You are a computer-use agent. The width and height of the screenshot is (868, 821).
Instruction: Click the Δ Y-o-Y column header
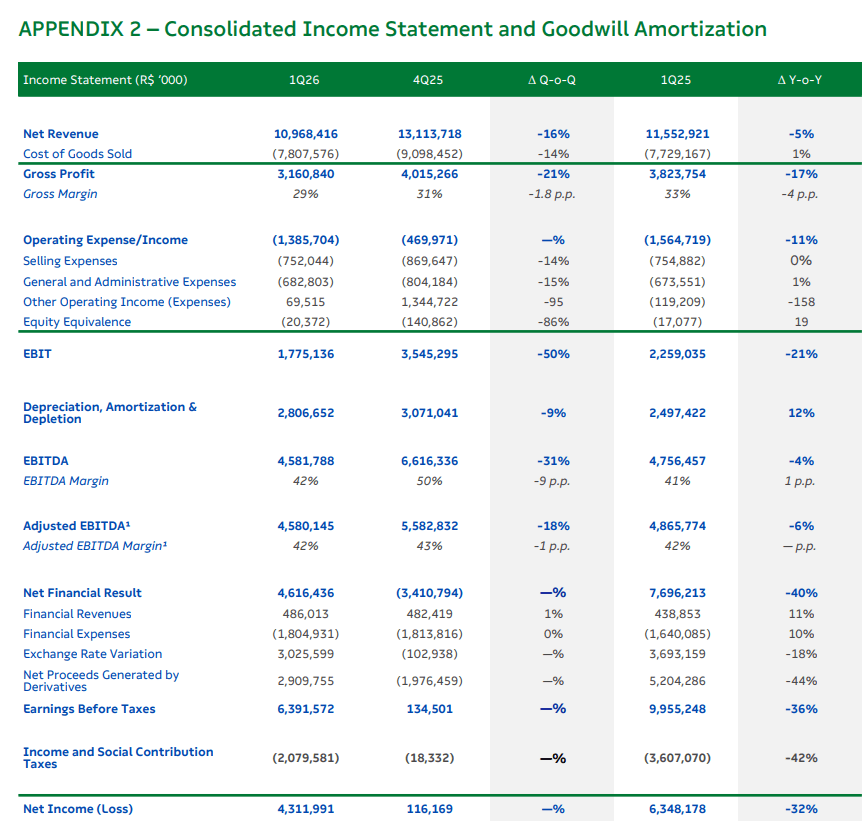[800, 80]
